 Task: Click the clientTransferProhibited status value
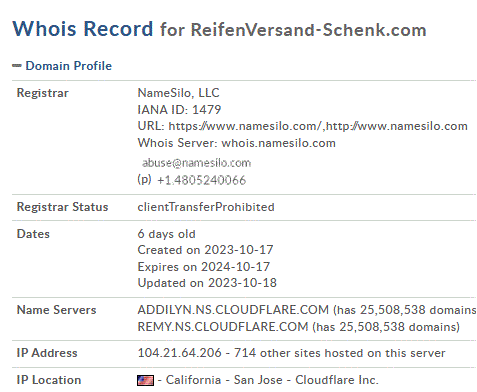[206, 207]
